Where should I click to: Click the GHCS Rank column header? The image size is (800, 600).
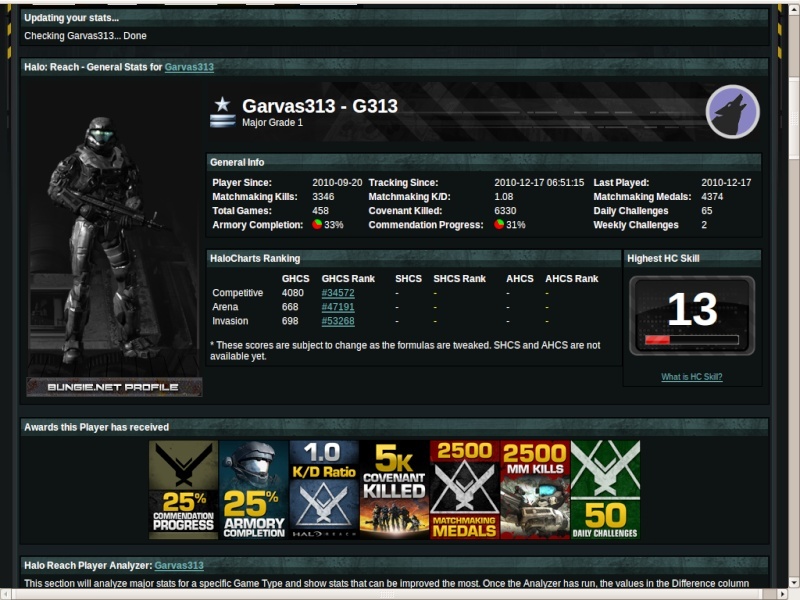click(348, 279)
